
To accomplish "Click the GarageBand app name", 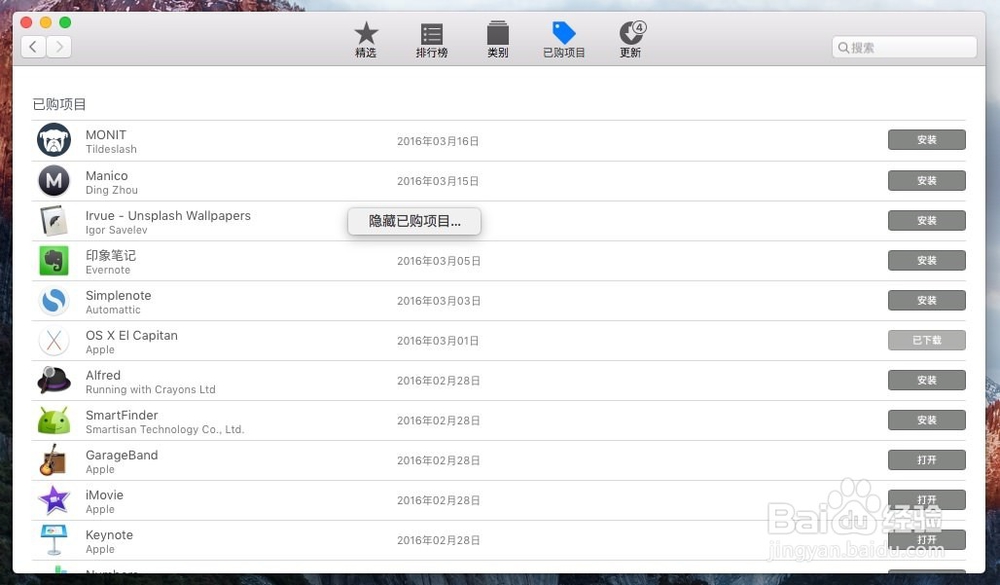I will tap(122, 455).
